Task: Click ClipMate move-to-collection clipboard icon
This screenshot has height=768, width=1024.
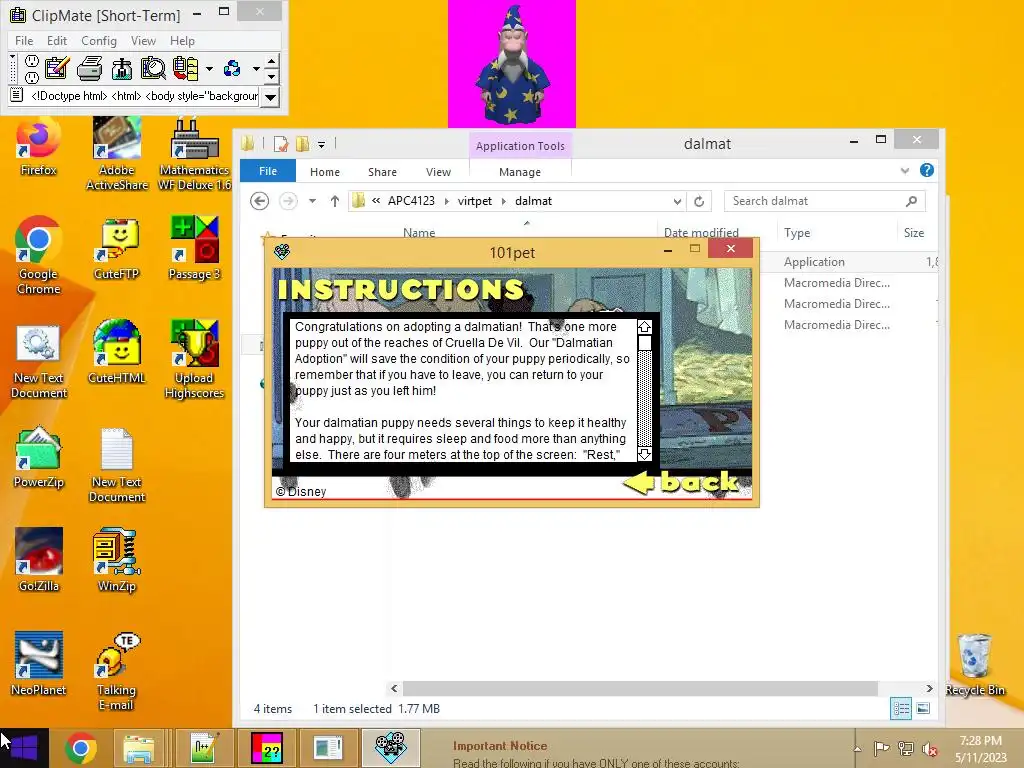Action: [x=185, y=69]
